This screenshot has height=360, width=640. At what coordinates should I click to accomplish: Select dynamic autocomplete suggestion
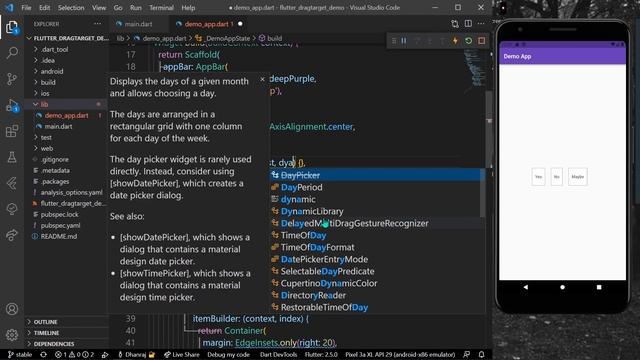point(376,199)
